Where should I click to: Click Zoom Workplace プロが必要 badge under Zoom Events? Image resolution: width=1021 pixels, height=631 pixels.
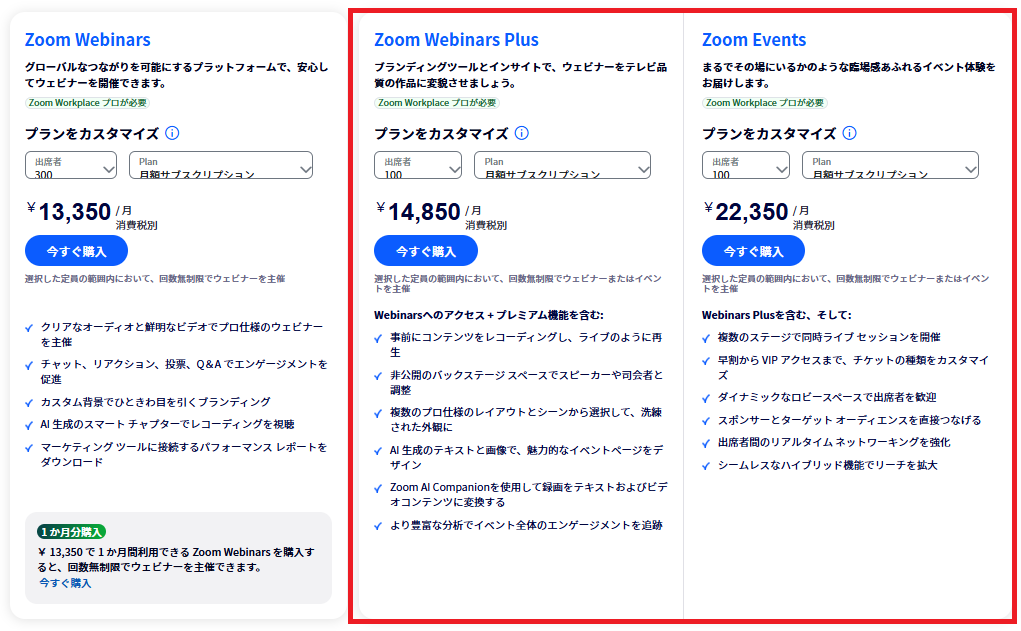765,102
